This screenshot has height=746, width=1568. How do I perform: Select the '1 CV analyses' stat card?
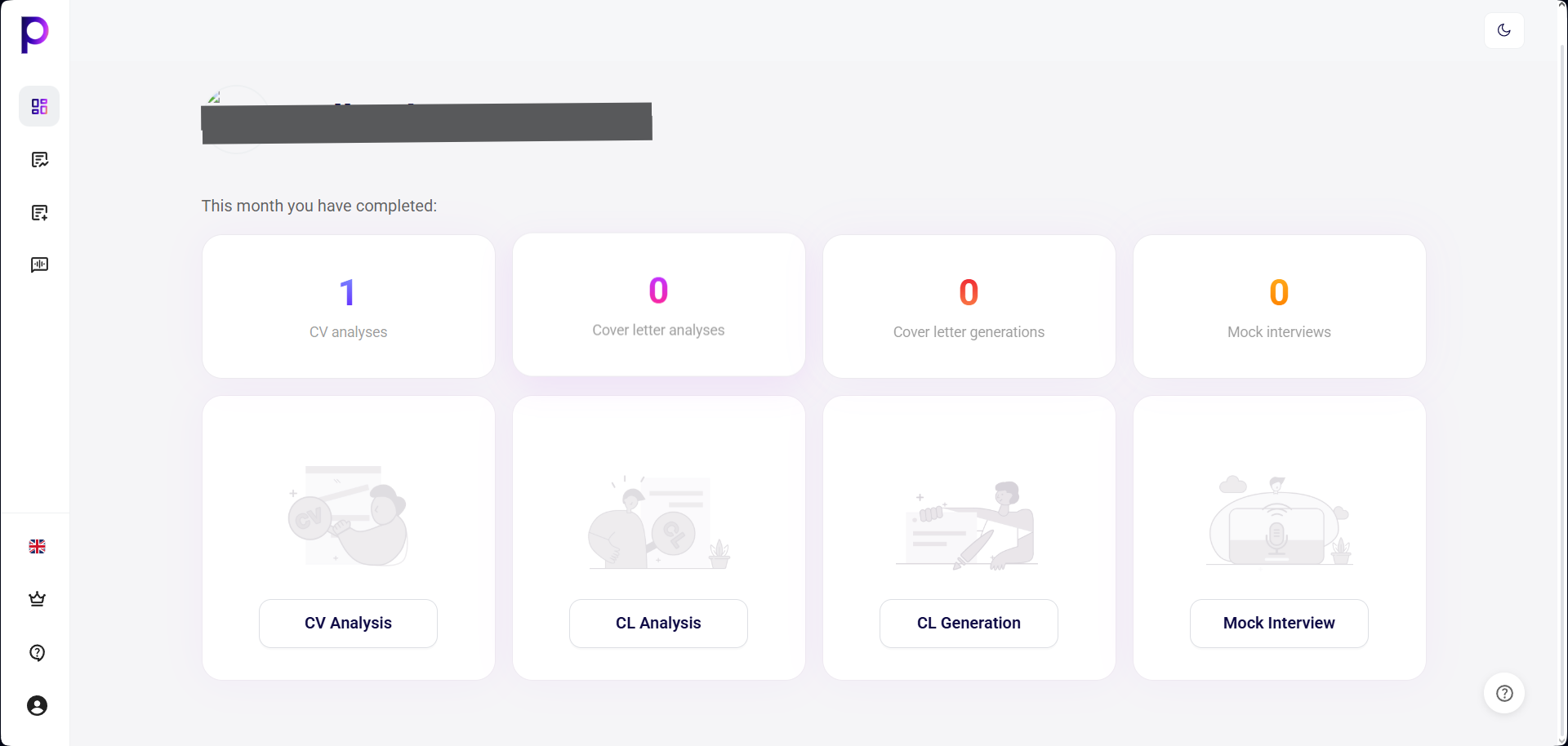(348, 306)
